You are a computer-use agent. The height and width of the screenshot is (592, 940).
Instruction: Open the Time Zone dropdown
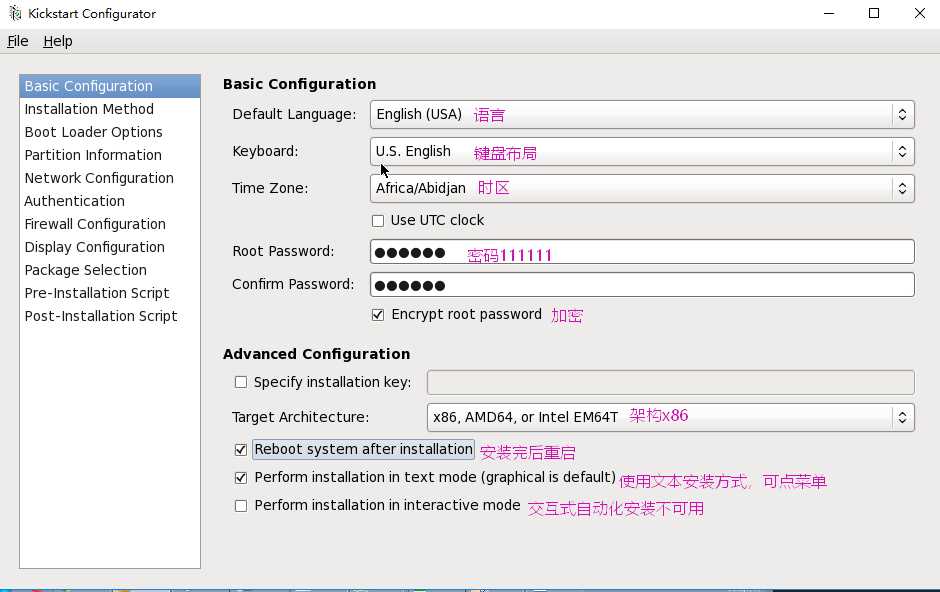pos(642,189)
